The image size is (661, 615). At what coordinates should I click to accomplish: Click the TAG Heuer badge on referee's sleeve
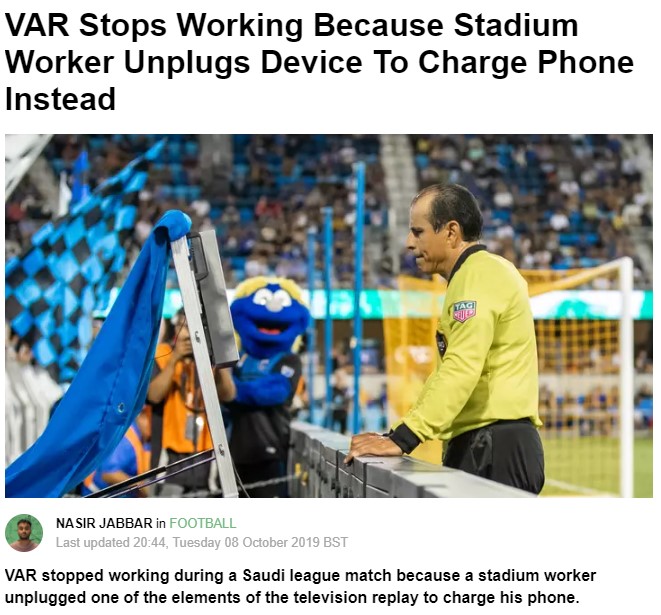click(x=464, y=311)
